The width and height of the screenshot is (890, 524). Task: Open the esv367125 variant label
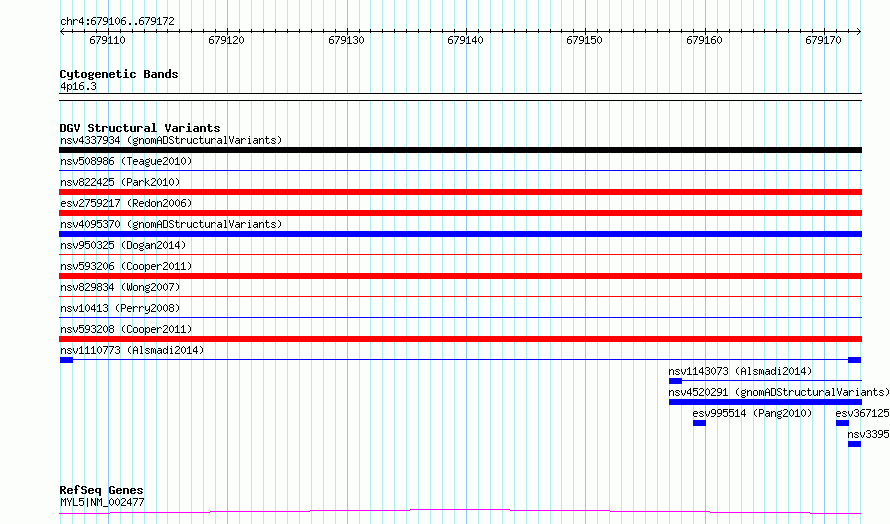[862, 413]
